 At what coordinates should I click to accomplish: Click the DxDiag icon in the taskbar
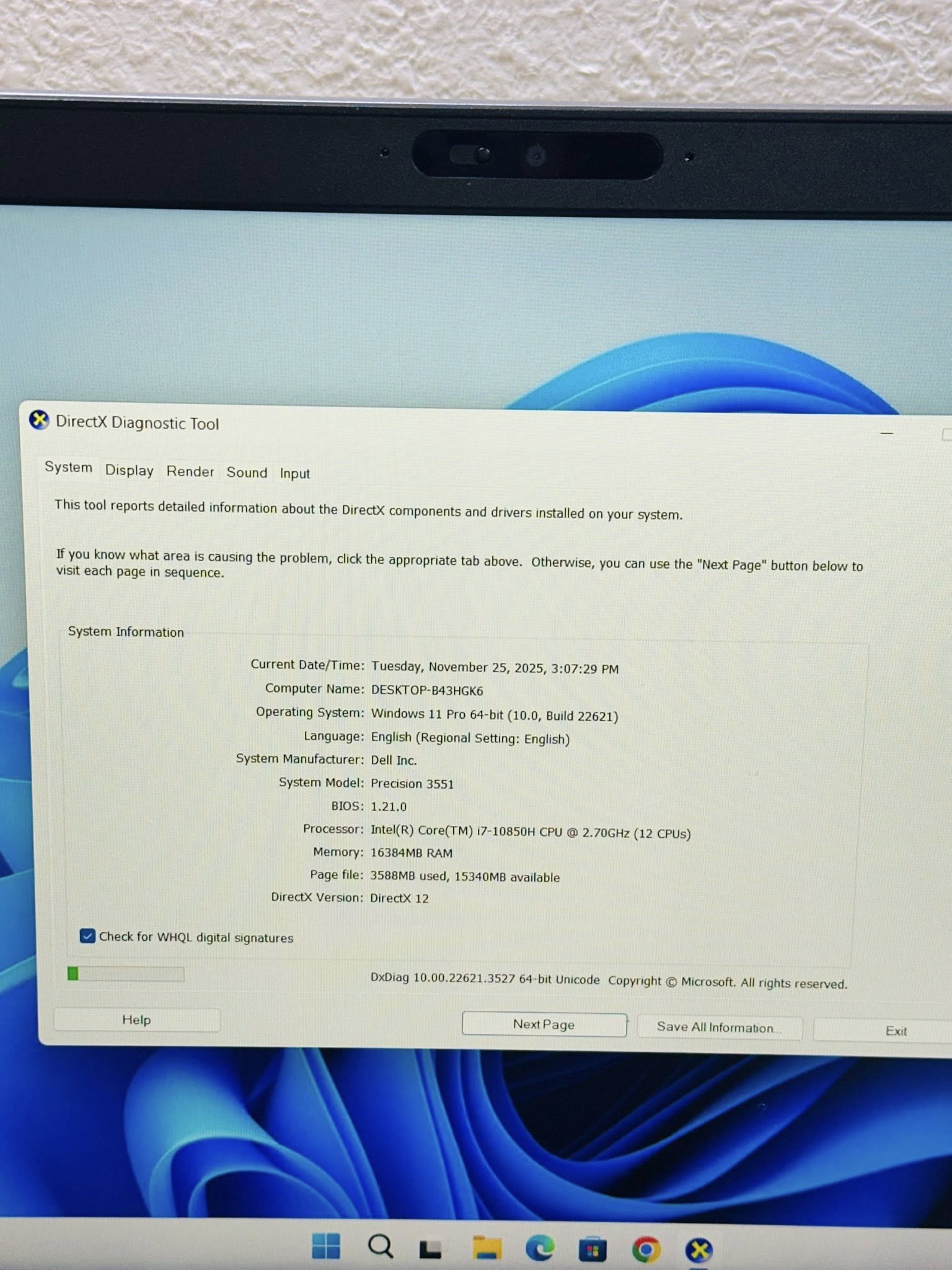coord(699,1250)
